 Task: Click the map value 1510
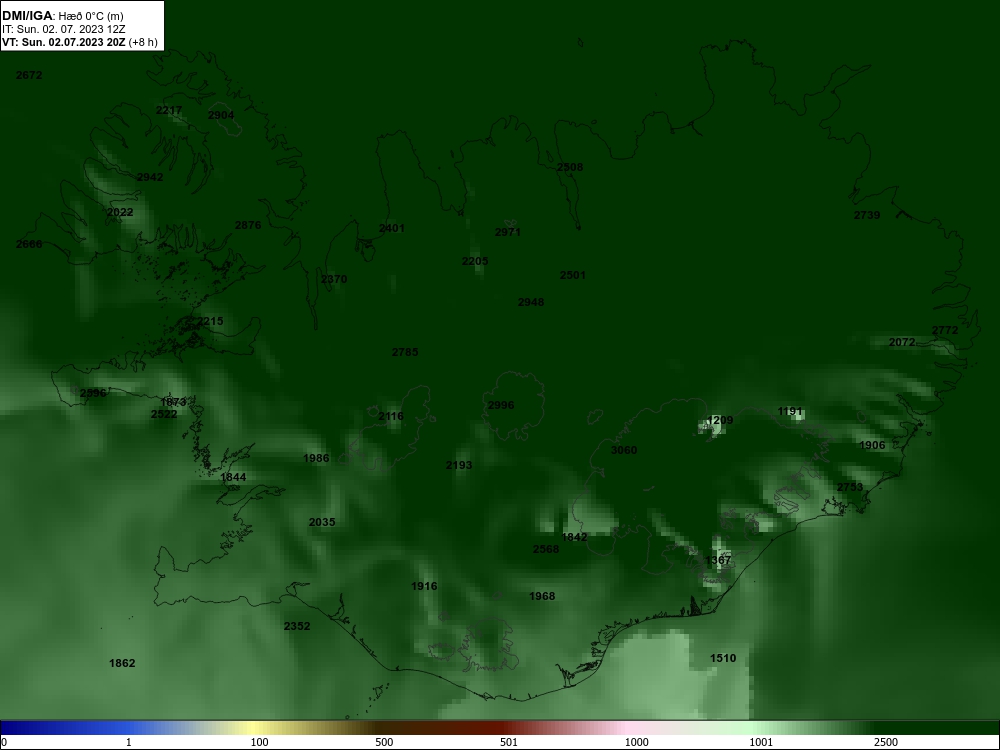pos(723,658)
